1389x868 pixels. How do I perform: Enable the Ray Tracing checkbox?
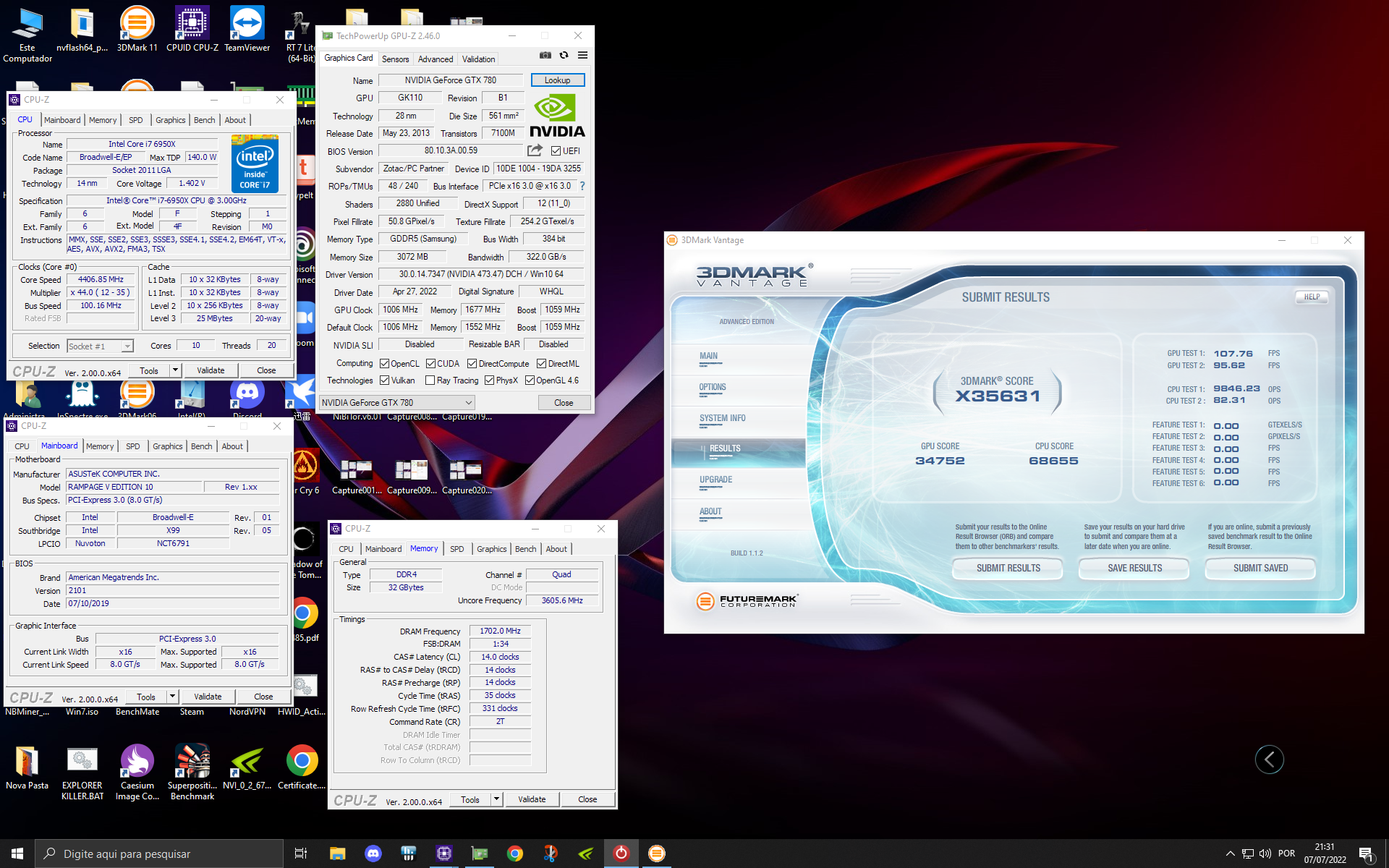coord(430,380)
